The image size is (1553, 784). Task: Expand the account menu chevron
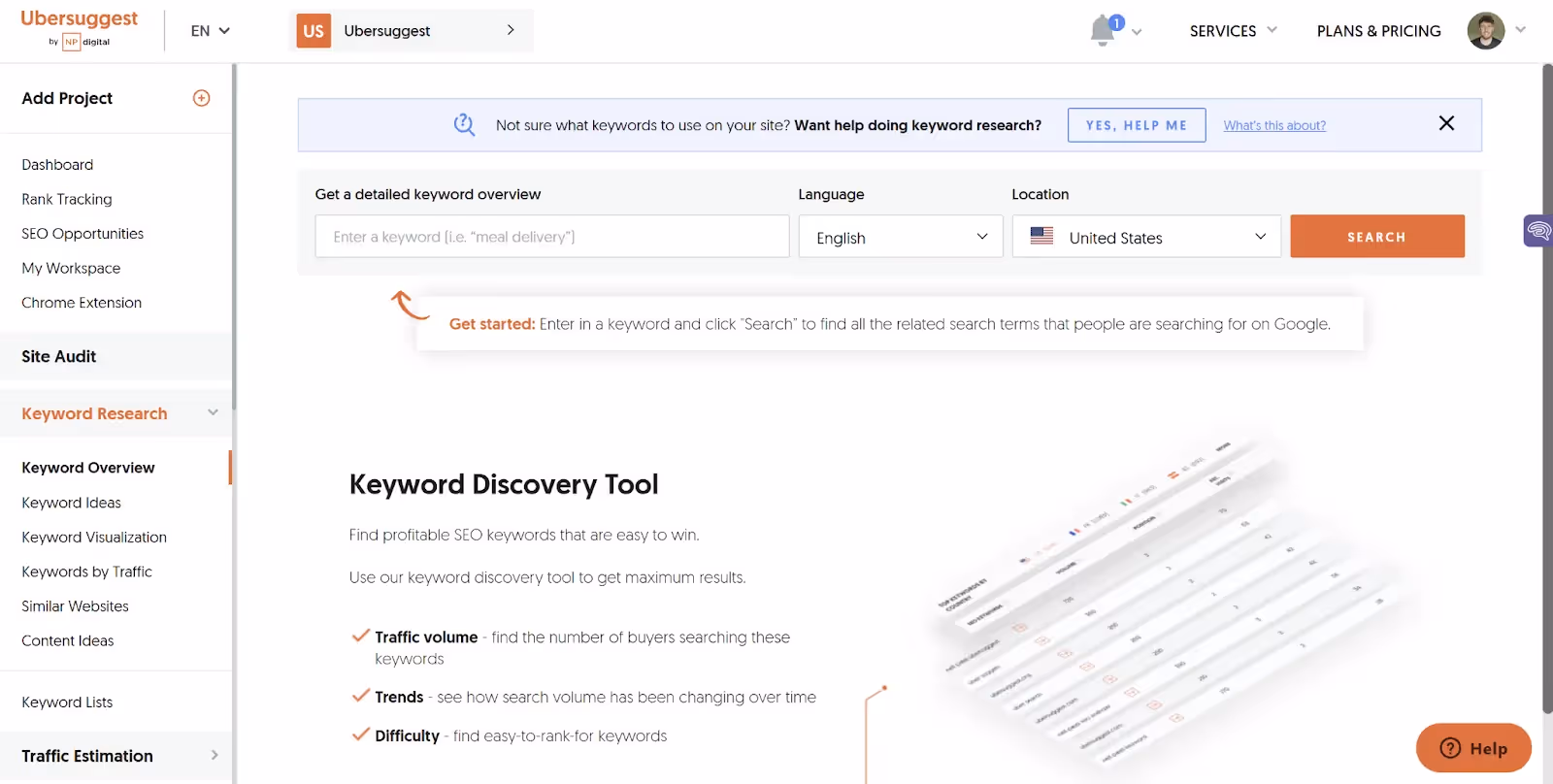click(x=1520, y=30)
